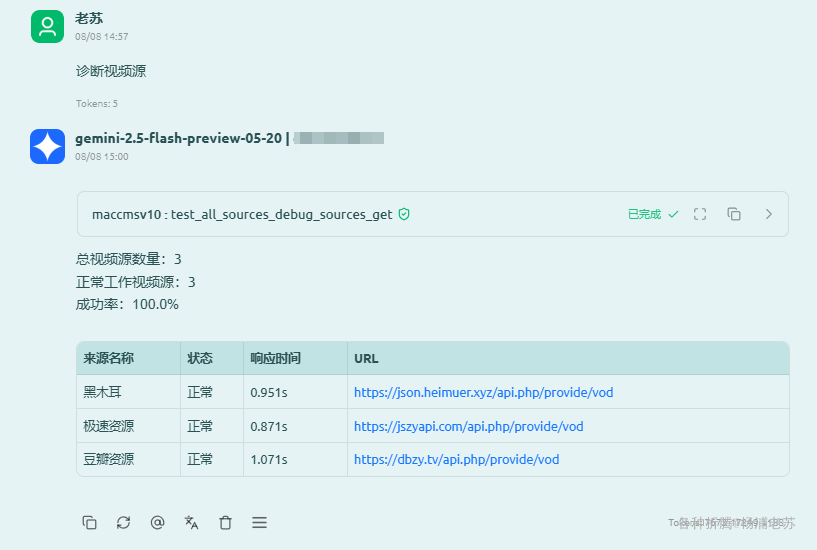Click the @ mention icon below the message

[x=157, y=522]
